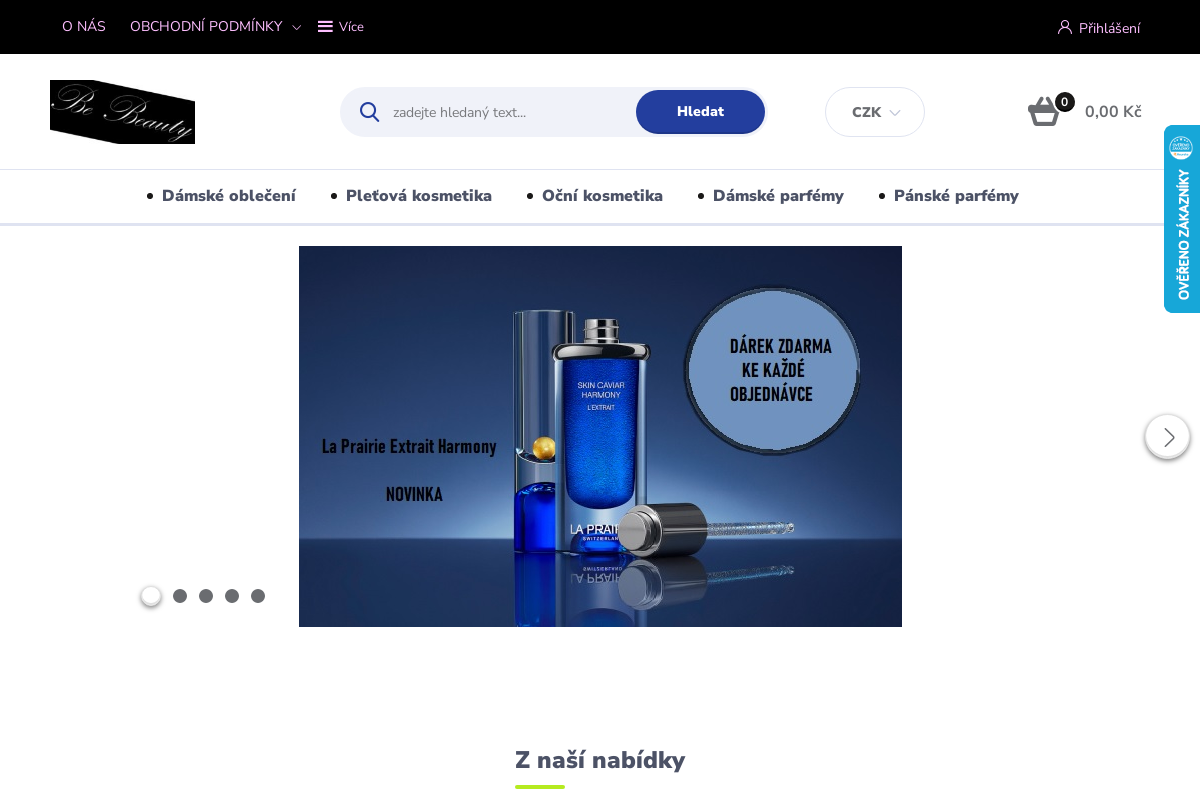1200x800 pixels.
Task: Open the OBCHODNÍ PODMÍNKY link
Action: 206,27
